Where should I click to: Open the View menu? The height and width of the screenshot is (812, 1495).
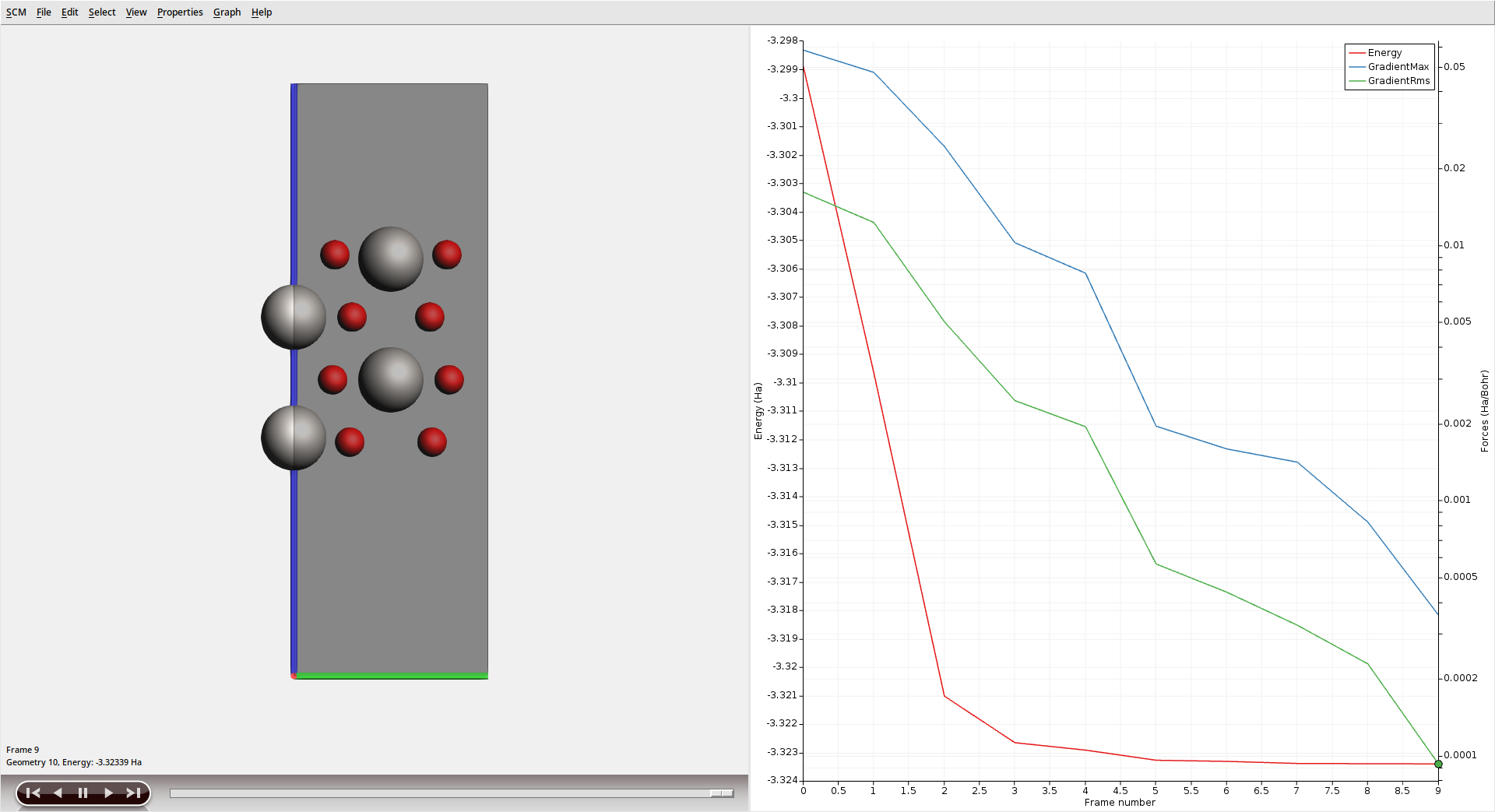point(135,12)
